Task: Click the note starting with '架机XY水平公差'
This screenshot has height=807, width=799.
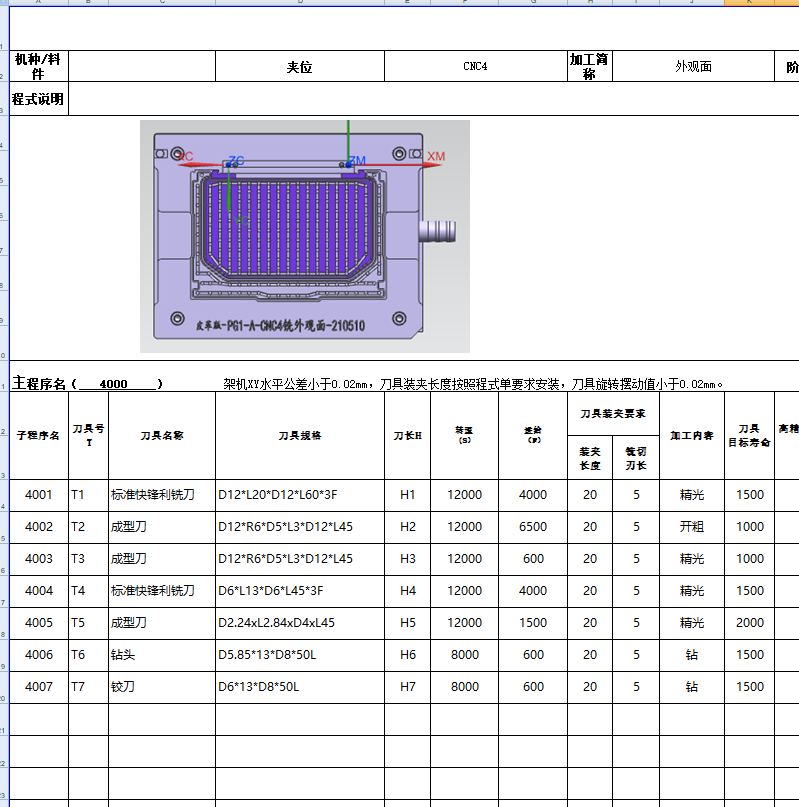Action: tap(473, 384)
